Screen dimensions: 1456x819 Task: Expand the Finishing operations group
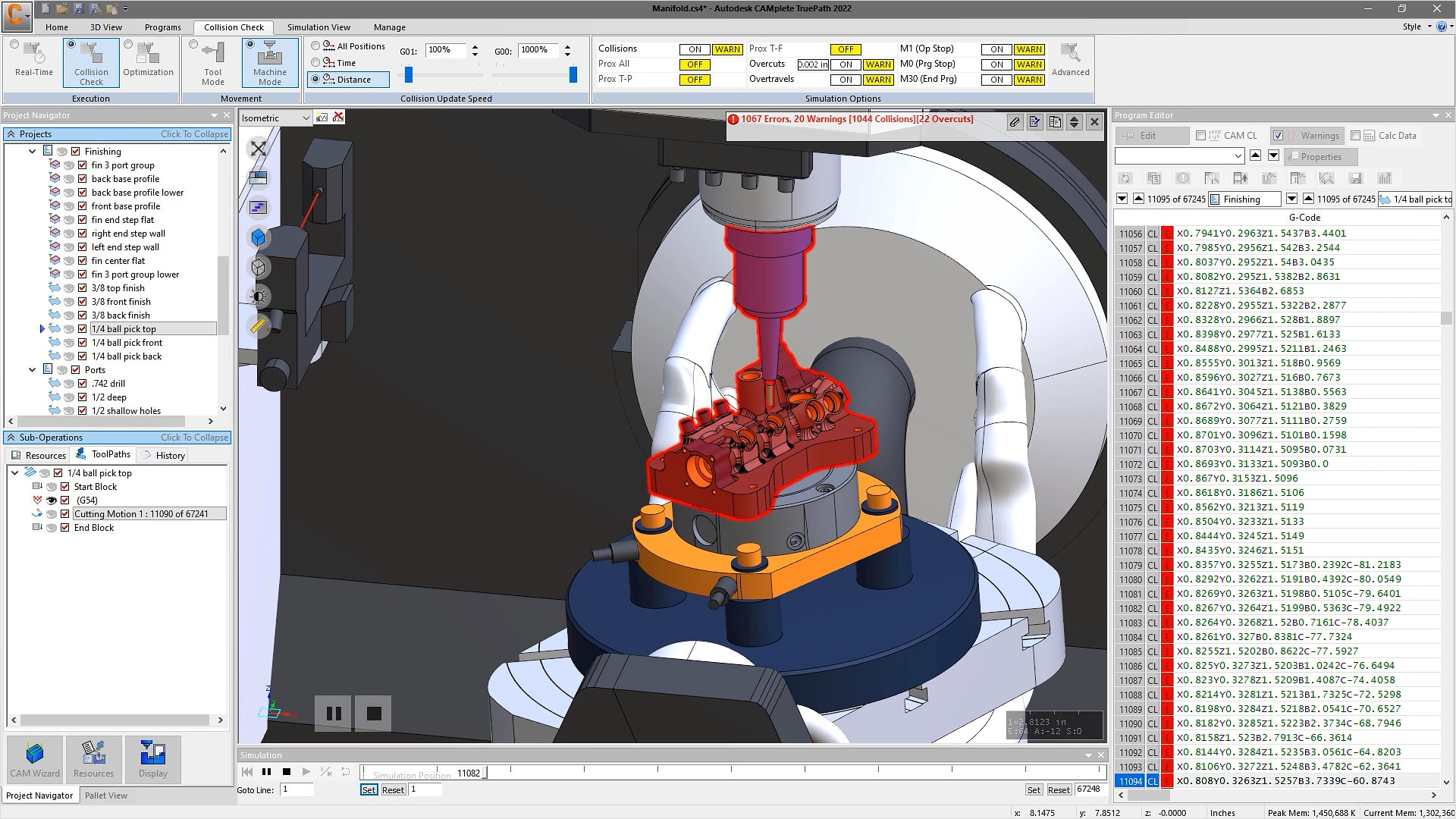[32, 151]
